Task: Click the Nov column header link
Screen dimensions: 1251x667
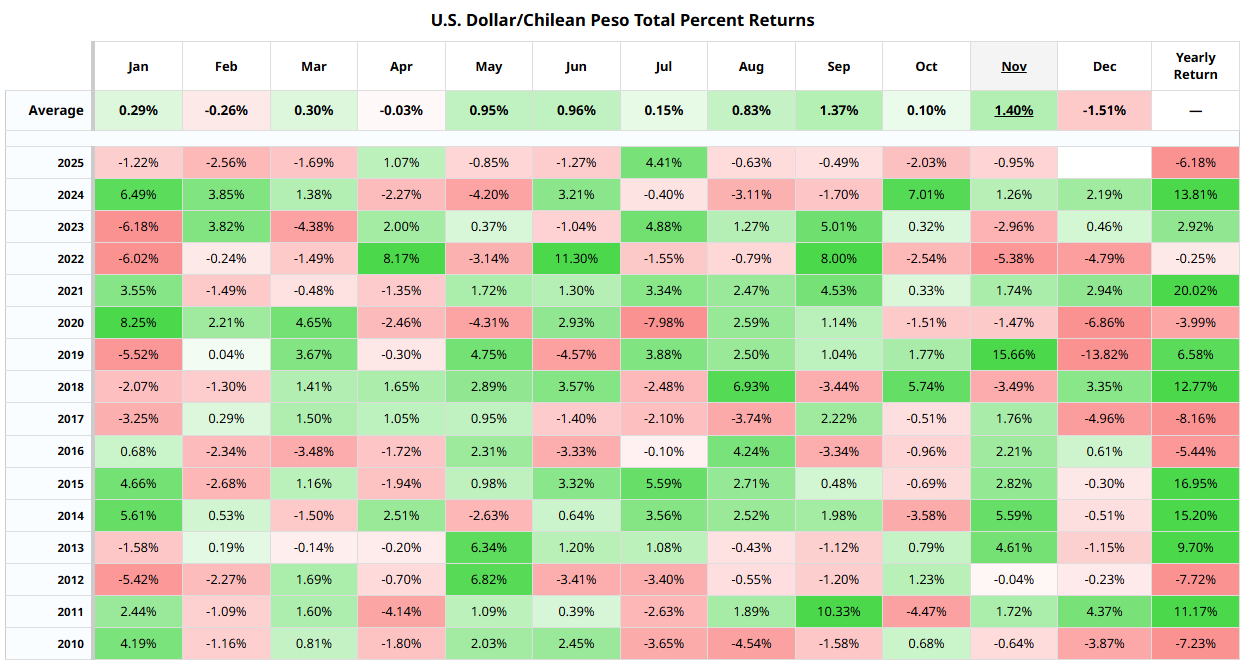Action: click(1014, 66)
